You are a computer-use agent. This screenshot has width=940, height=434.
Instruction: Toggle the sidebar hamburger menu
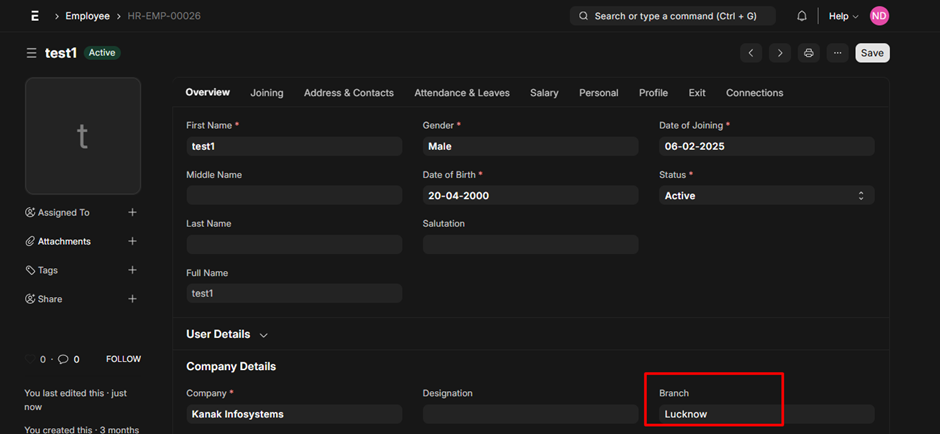point(31,53)
